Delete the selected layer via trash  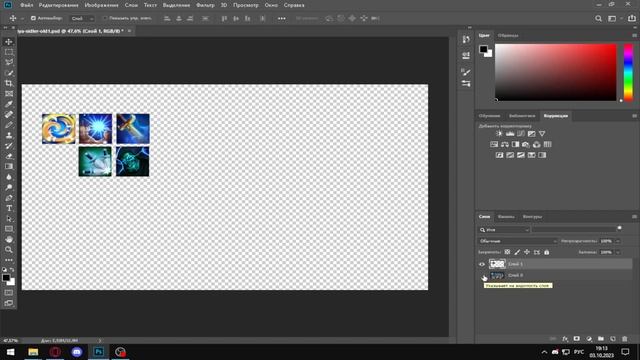pos(624,339)
